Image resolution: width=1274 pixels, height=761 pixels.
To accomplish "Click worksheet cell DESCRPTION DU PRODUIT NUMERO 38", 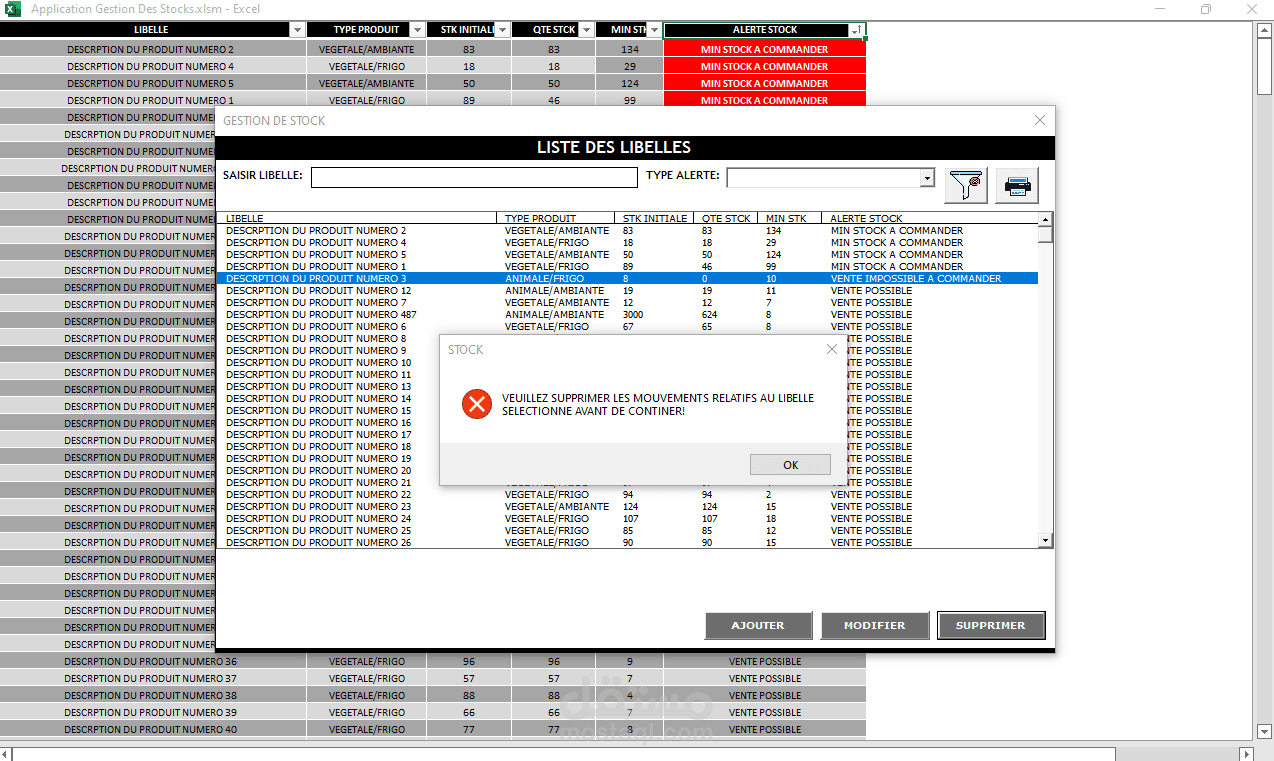I will coord(151,695).
